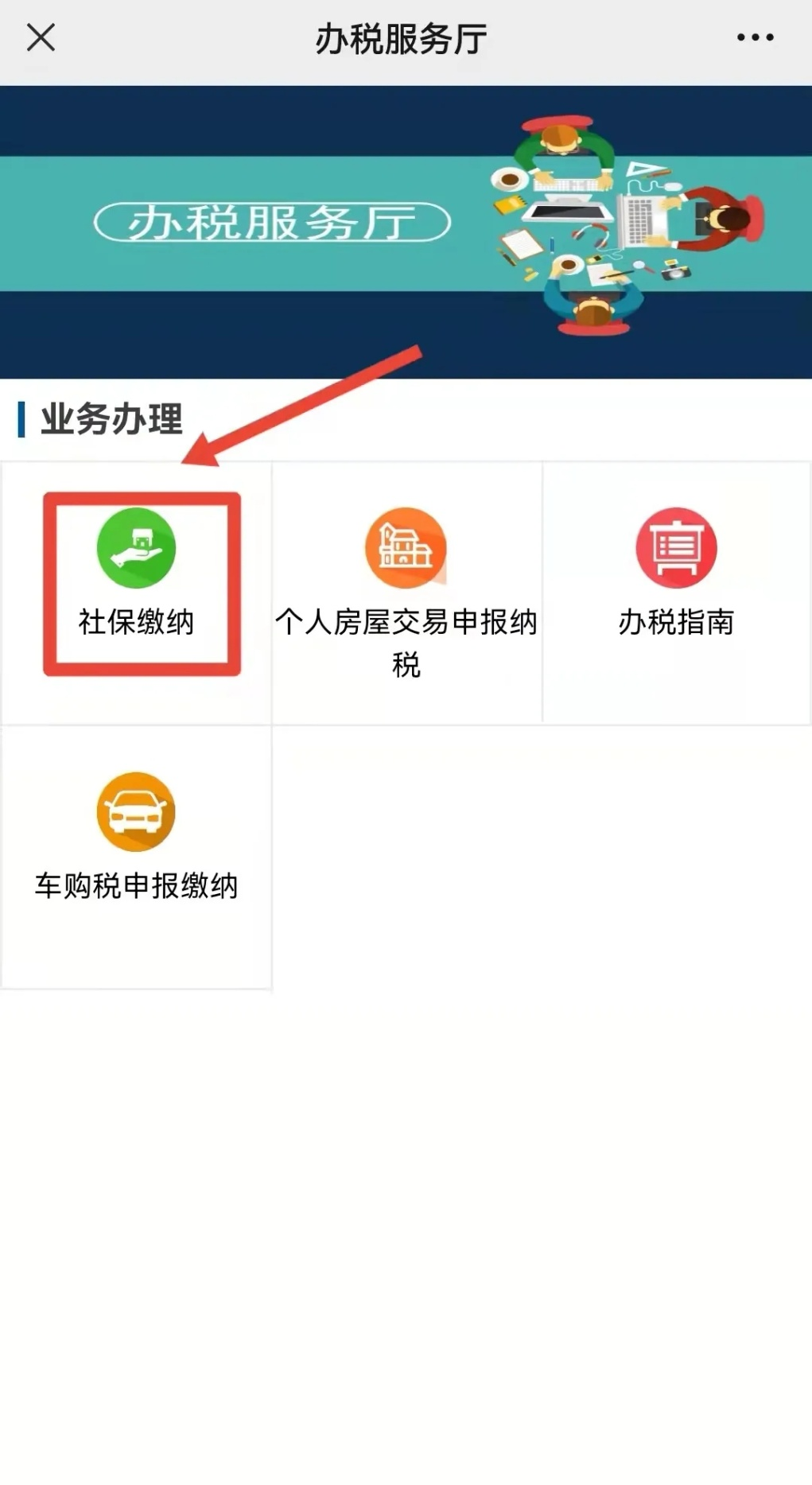
Task: Tap the 办税指南 label
Action: (676, 622)
